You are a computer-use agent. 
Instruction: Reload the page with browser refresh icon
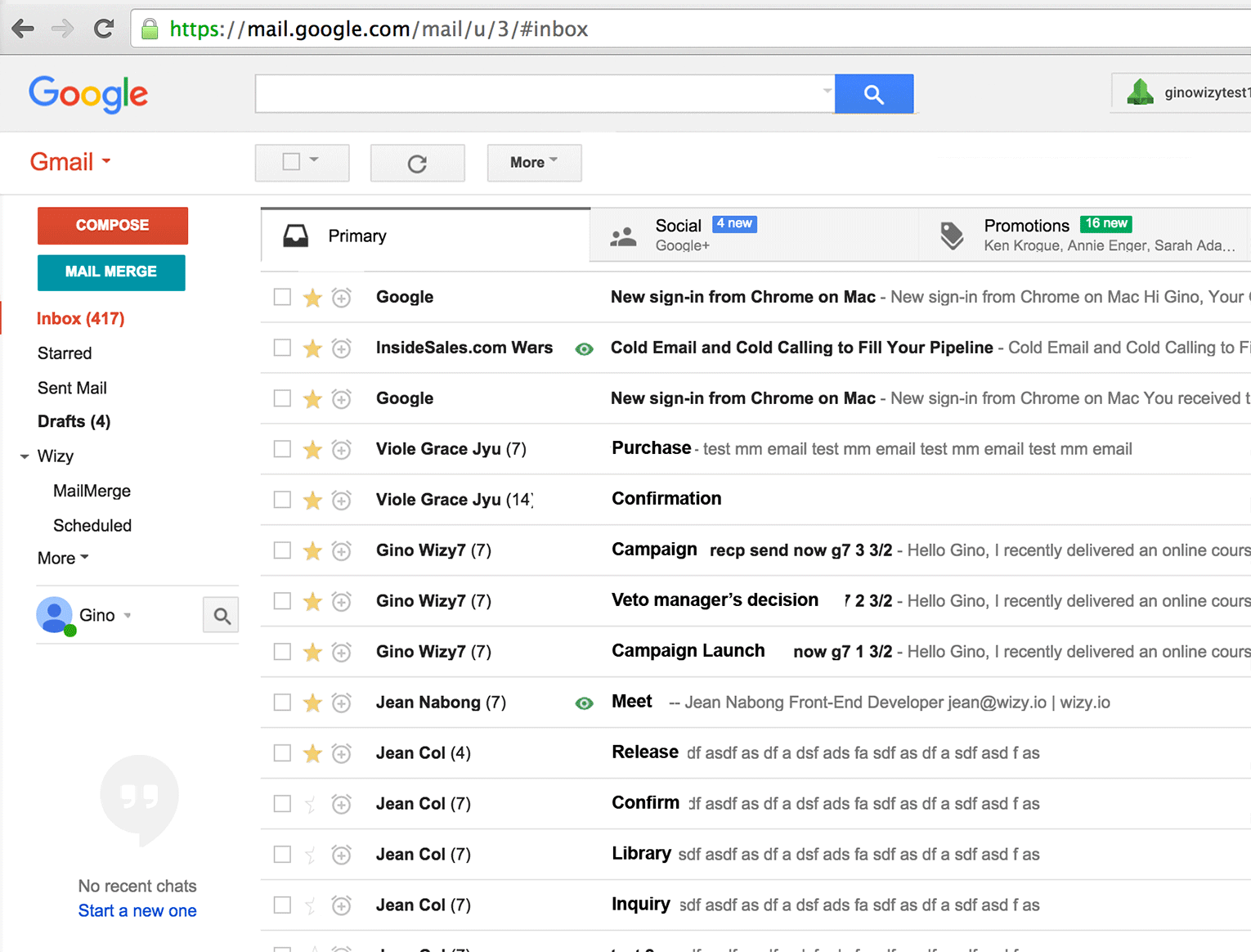tap(103, 29)
